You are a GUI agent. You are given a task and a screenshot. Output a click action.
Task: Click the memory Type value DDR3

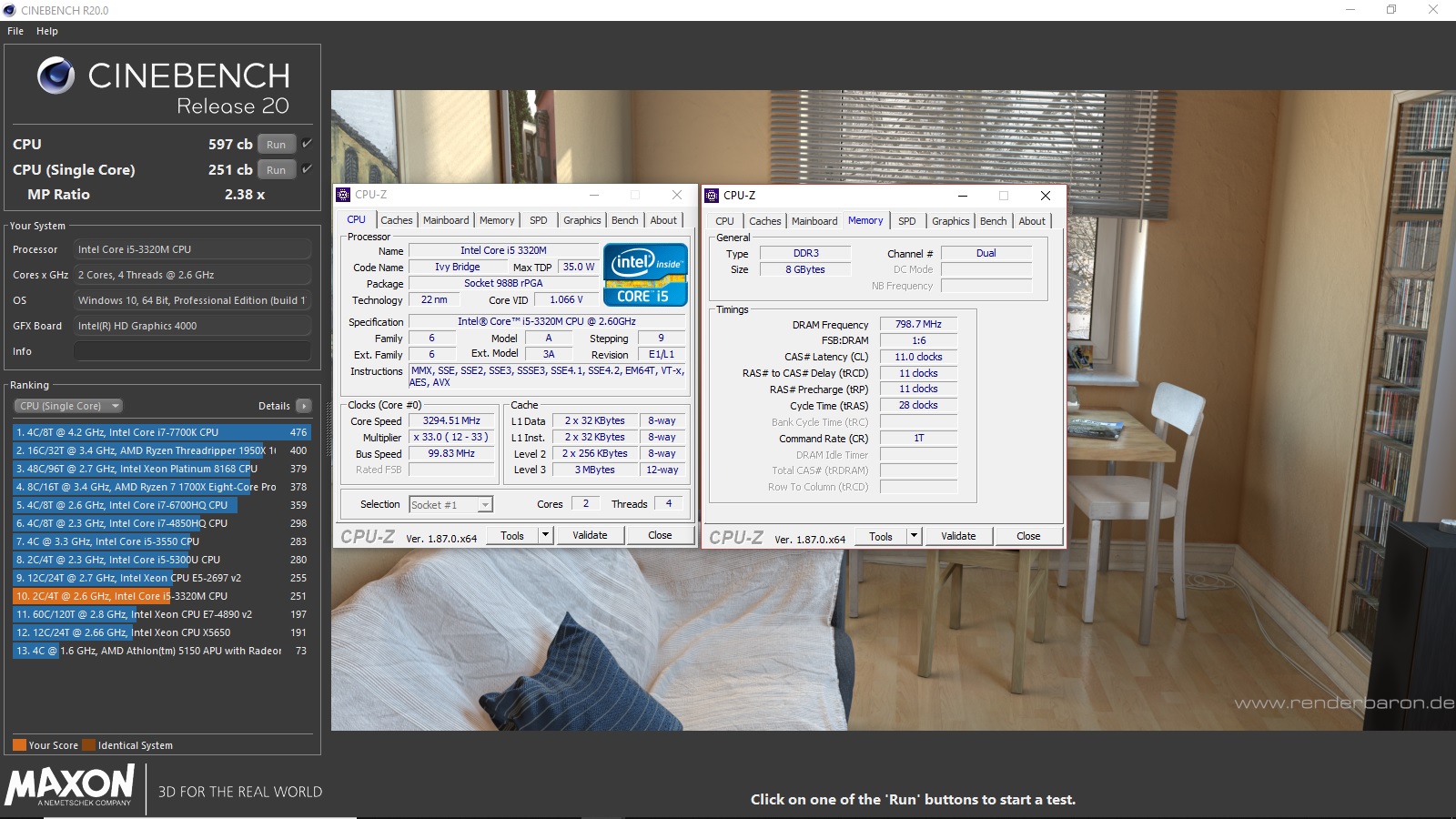[x=805, y=253]
